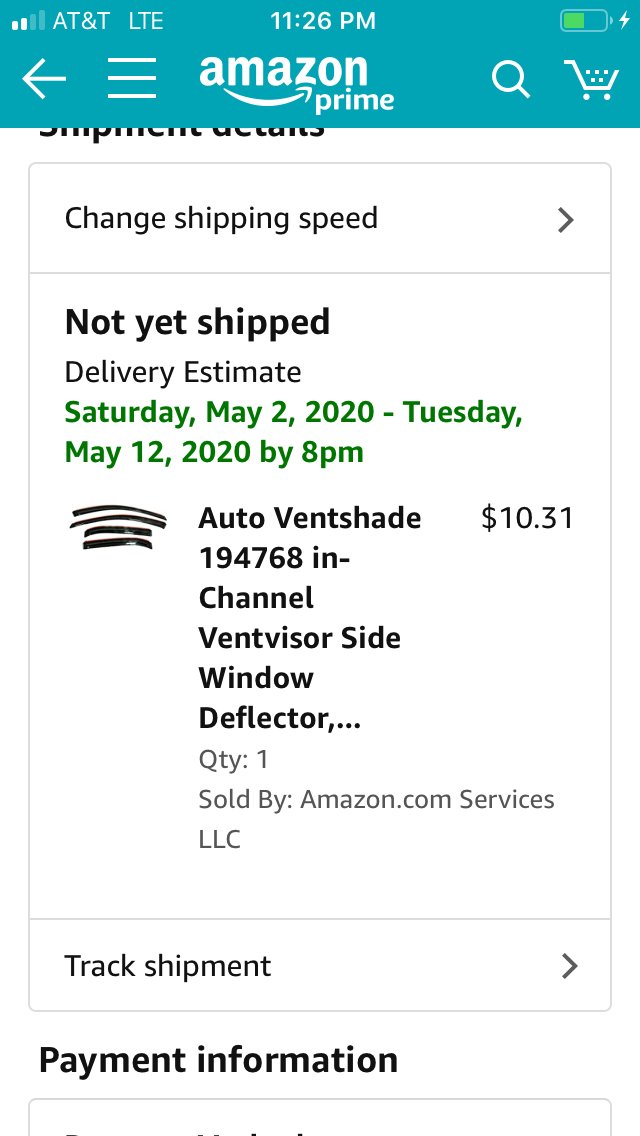The width and height of the screenshot is (640, 1136).
Task: Expand Track shipment chevron
Action: [570, 966]
